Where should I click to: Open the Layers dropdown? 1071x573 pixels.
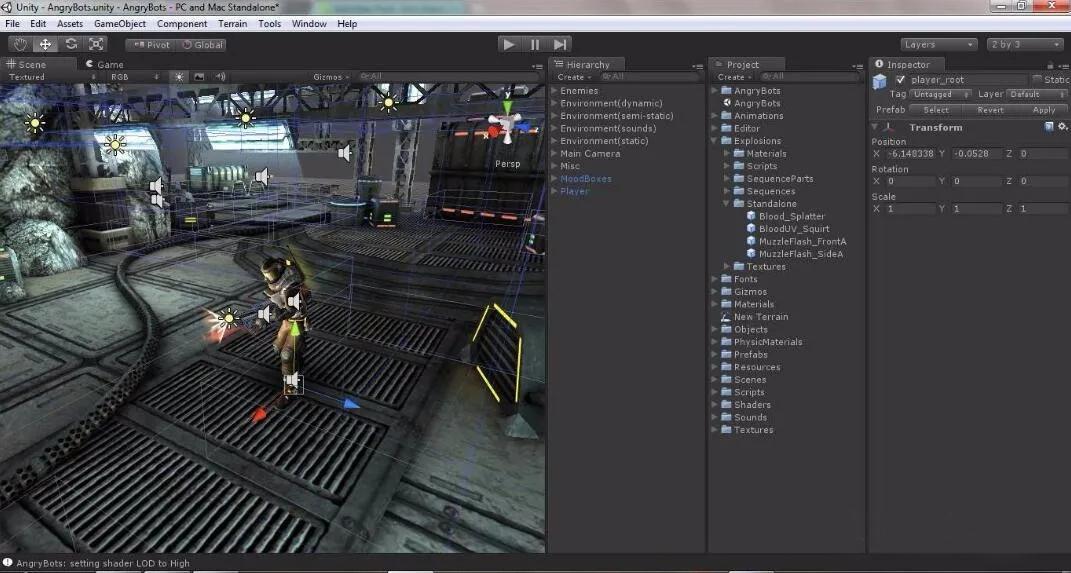tap(938, 45)
